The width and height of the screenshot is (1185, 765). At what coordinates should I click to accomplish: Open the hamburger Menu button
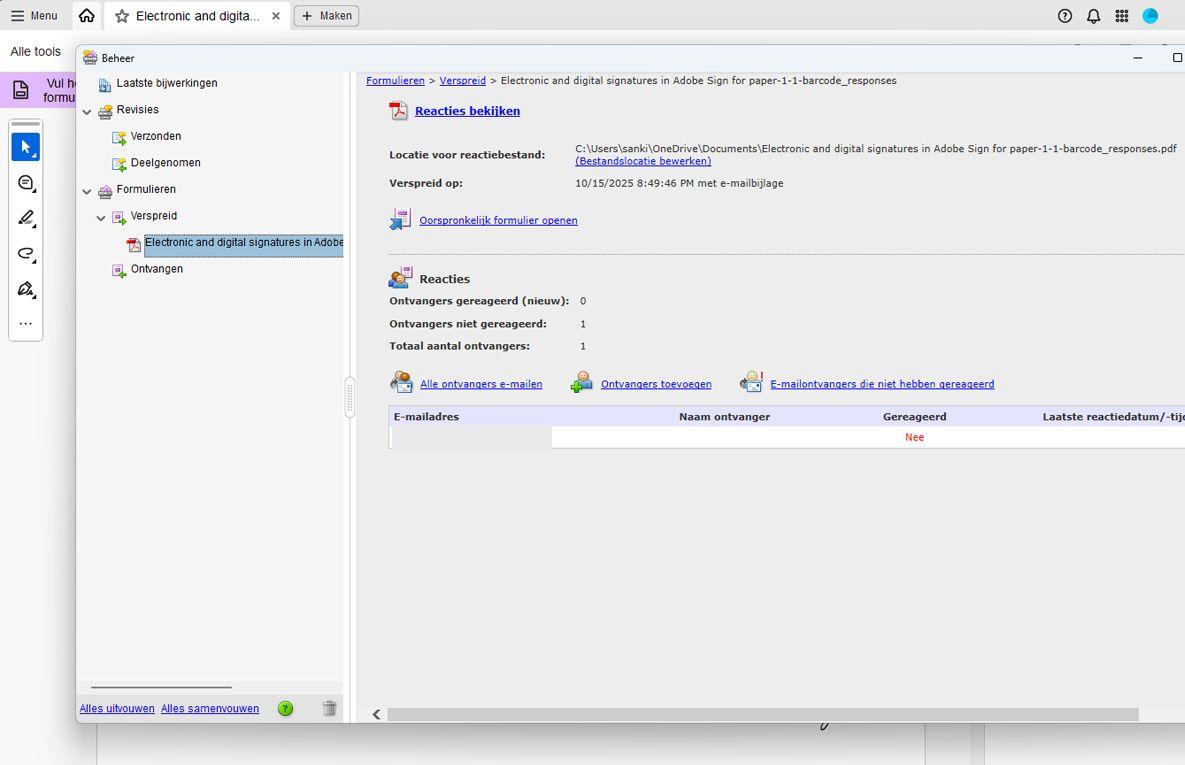pyautogui.click(x=34, y=16)
